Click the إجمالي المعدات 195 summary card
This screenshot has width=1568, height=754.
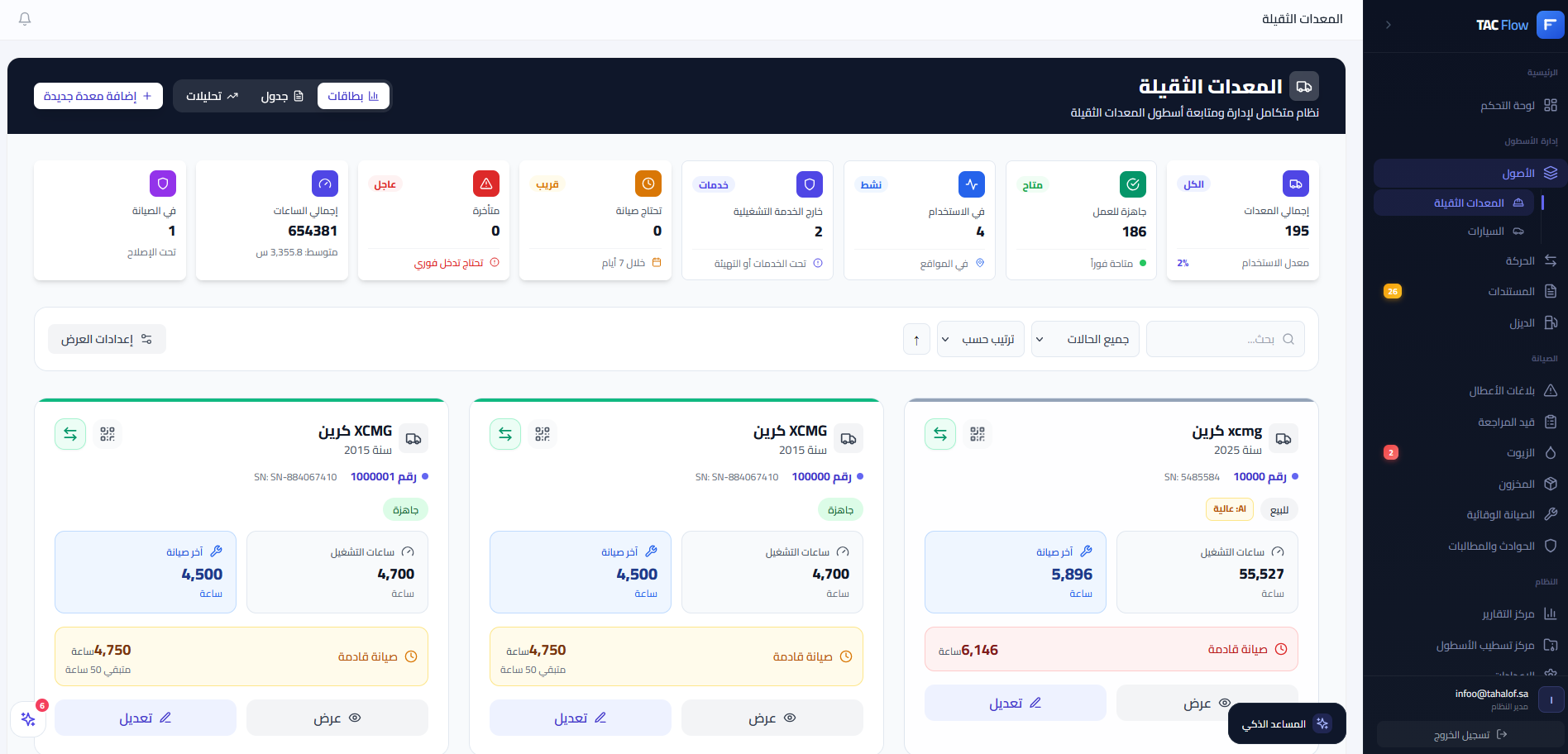[1242, 221]
